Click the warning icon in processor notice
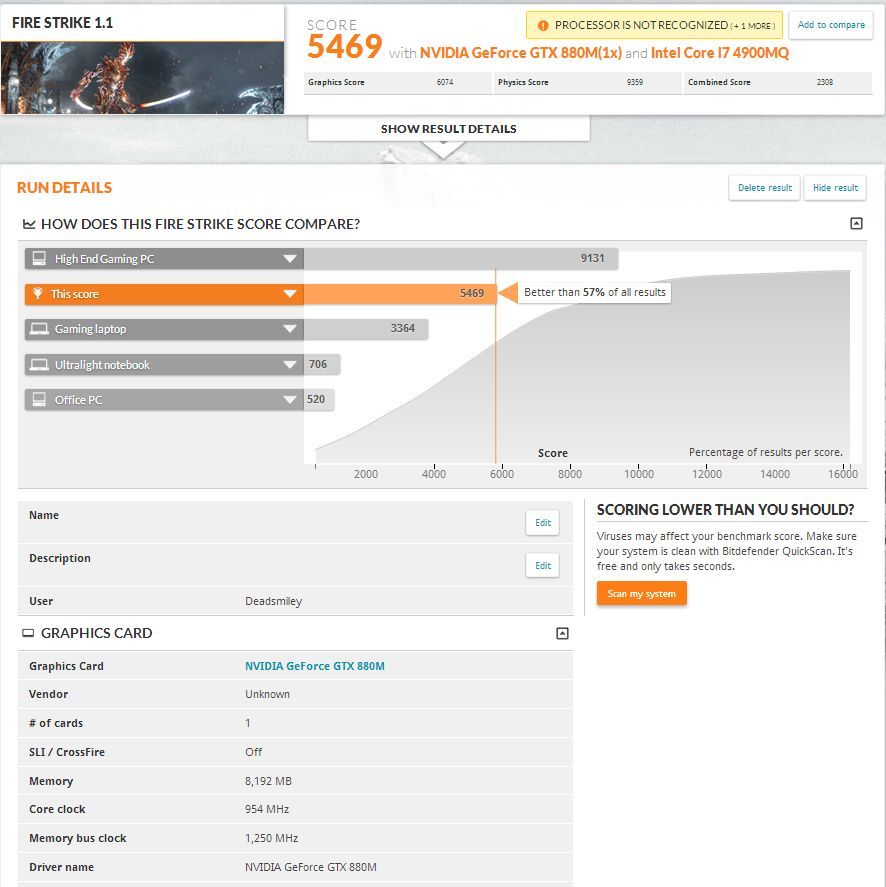 [543, 25]
